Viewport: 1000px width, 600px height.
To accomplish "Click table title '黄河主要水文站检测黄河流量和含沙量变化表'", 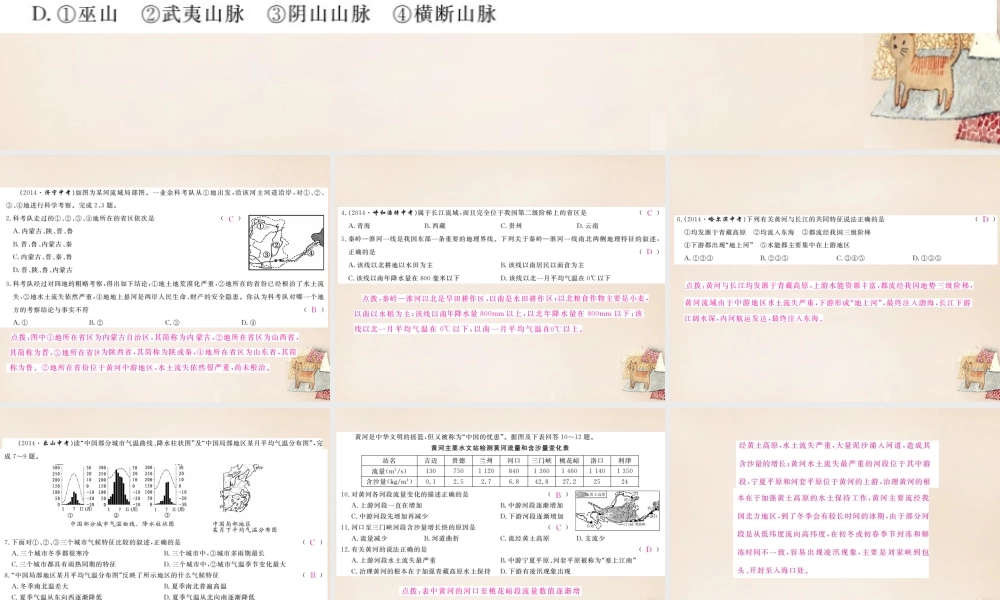I will point(500,448).
